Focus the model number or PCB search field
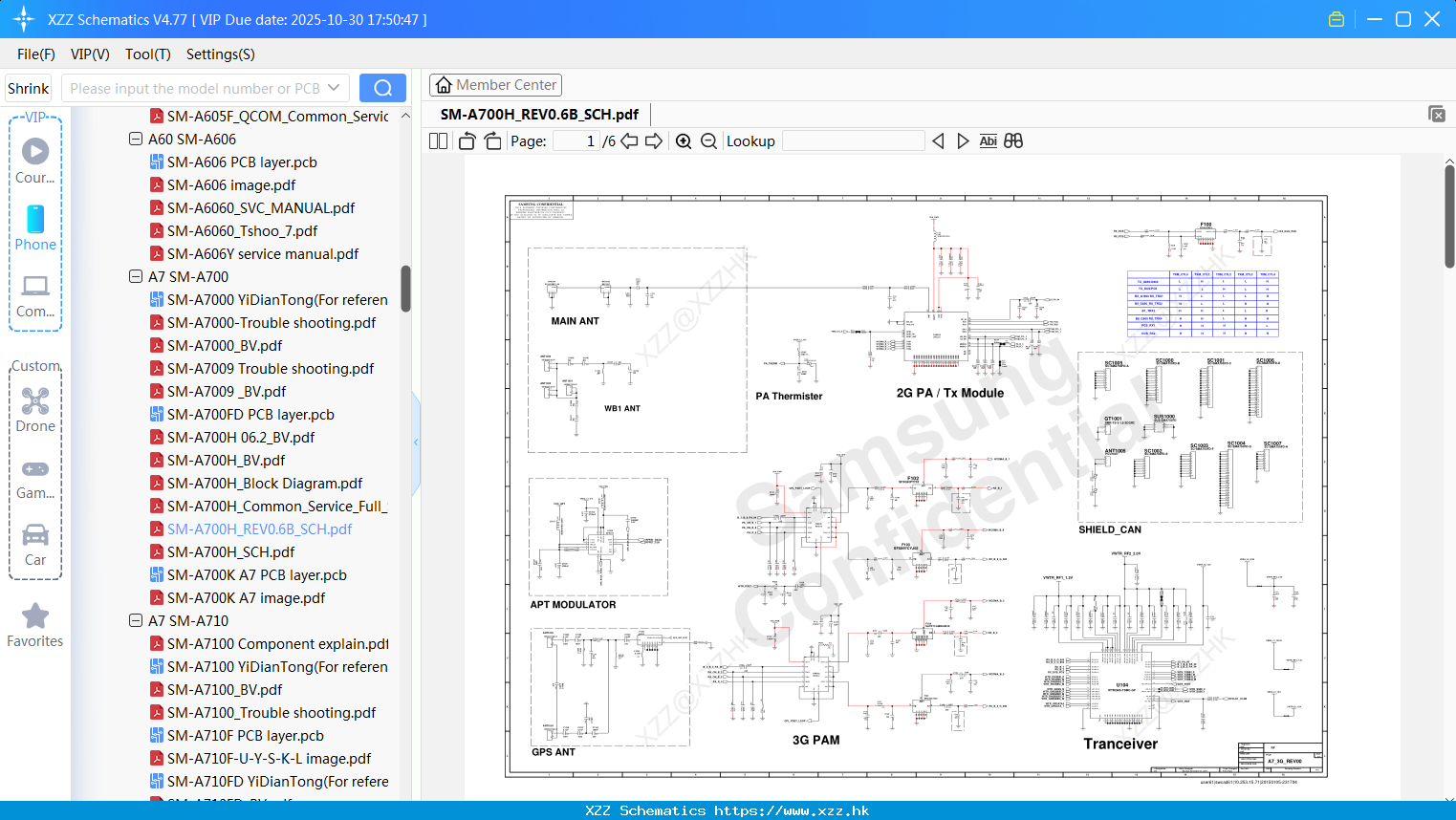 click(x=195, y=88)
